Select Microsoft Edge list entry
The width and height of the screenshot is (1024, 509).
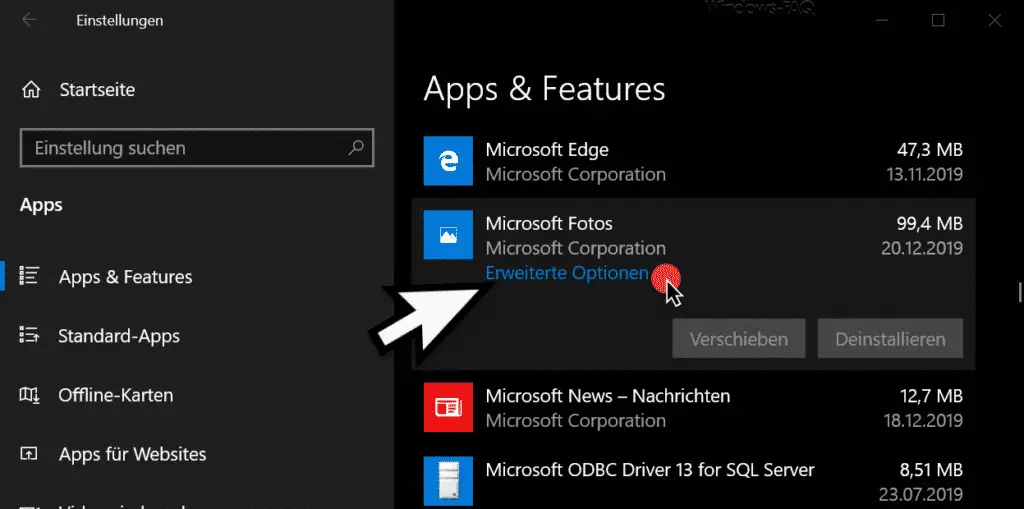tap(693, 161)
